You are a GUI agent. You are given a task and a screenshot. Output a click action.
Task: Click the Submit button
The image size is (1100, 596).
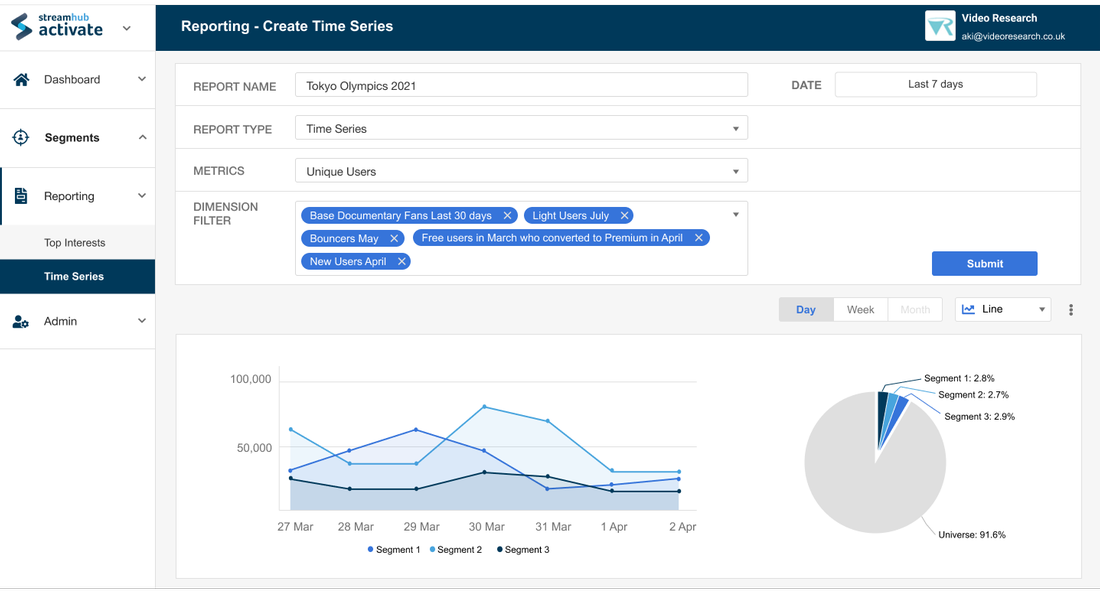point(984,264)
